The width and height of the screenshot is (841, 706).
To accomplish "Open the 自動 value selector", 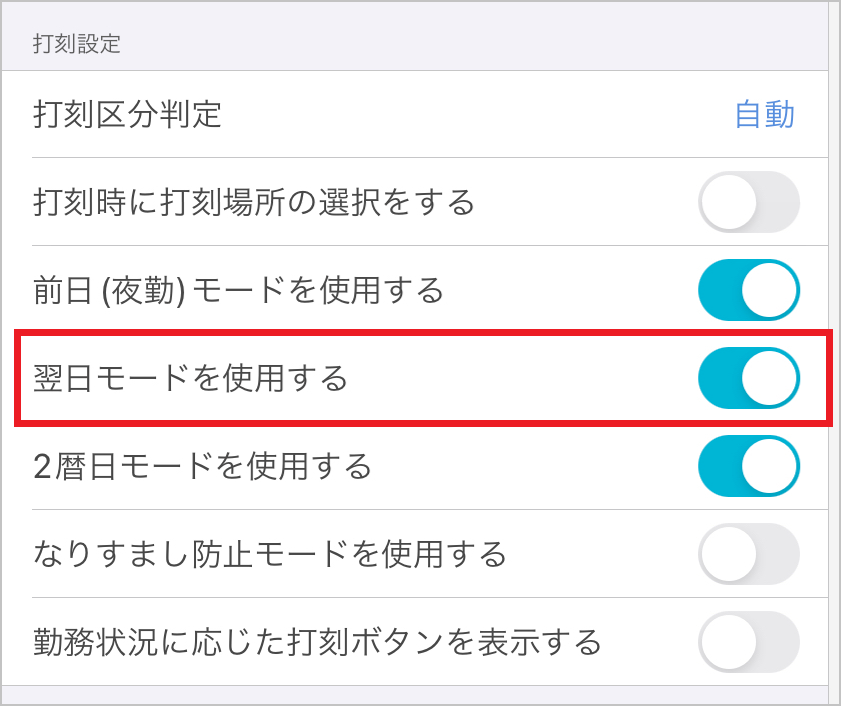I will (x=765, y=115).
